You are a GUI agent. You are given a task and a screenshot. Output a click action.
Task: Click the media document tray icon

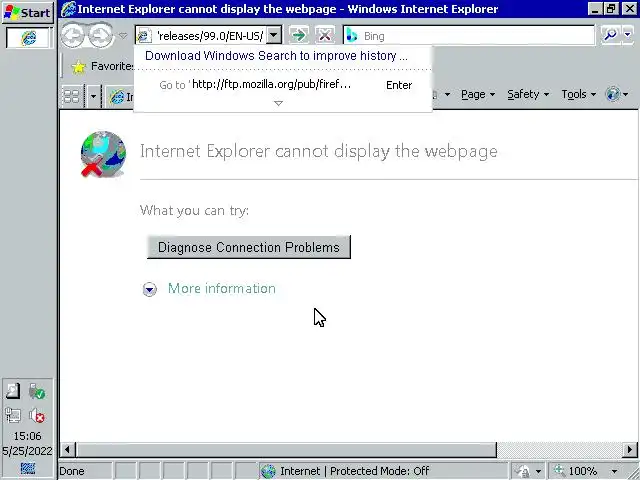pos(13,391)
